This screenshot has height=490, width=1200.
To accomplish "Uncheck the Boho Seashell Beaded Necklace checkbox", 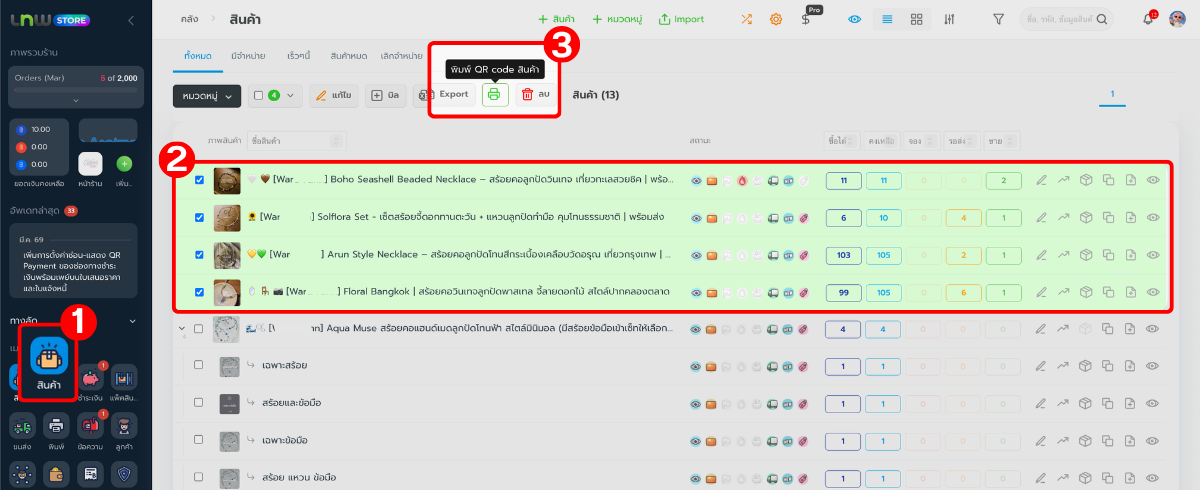I will [199, 181].
